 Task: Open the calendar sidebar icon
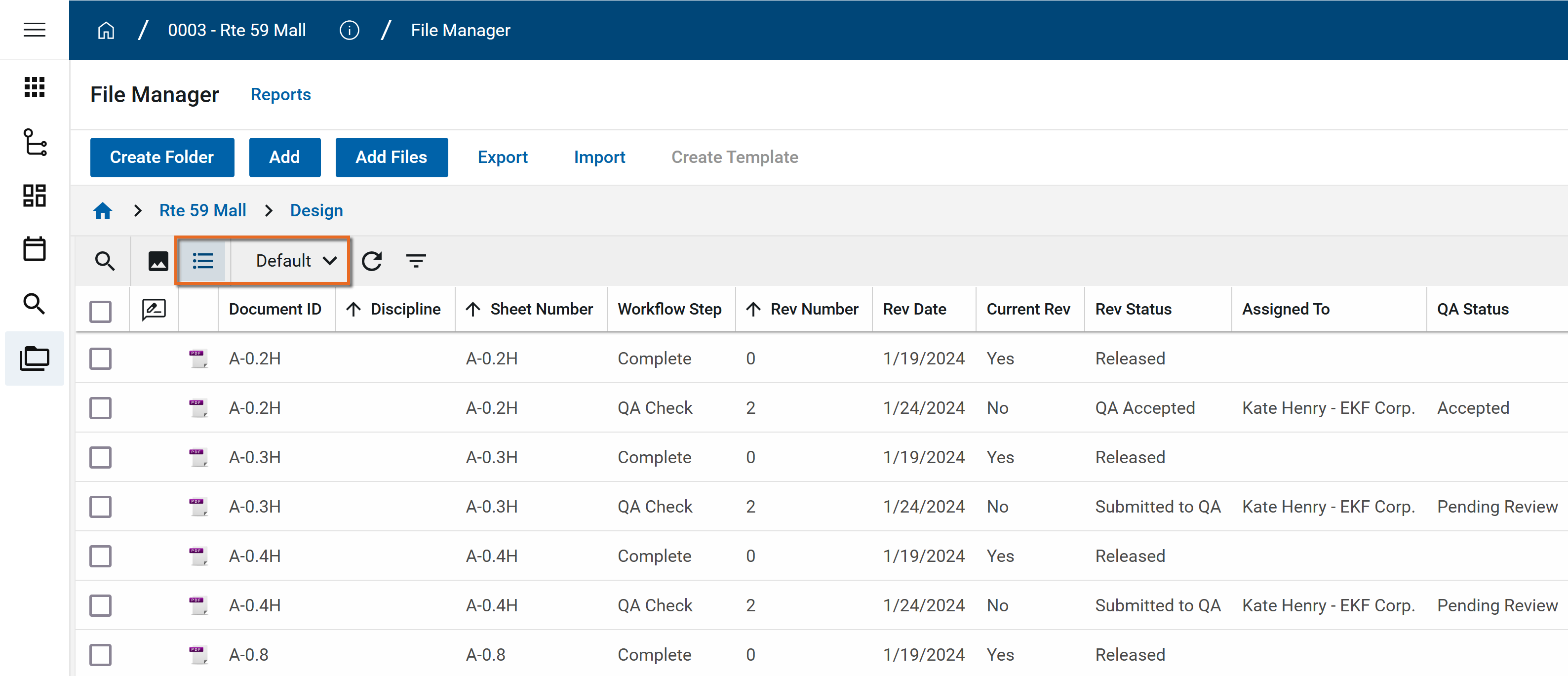tap(34, 248)
